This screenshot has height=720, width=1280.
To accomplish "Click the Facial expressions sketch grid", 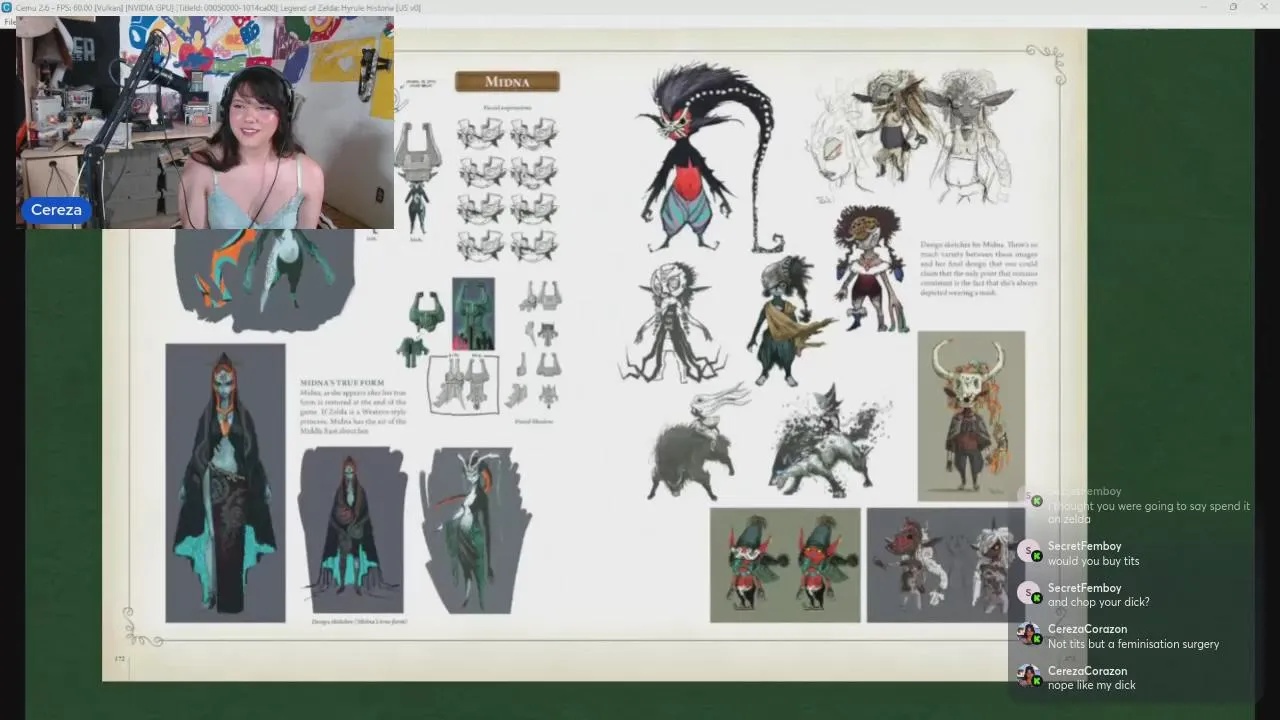I will [507, 189].
